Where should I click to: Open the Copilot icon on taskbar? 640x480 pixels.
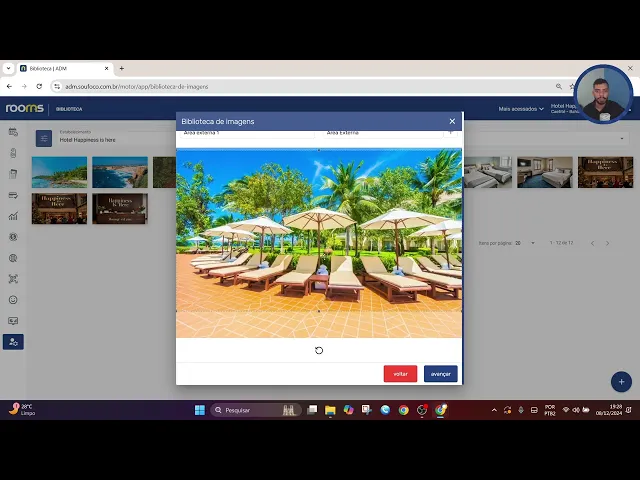point(348,410)
